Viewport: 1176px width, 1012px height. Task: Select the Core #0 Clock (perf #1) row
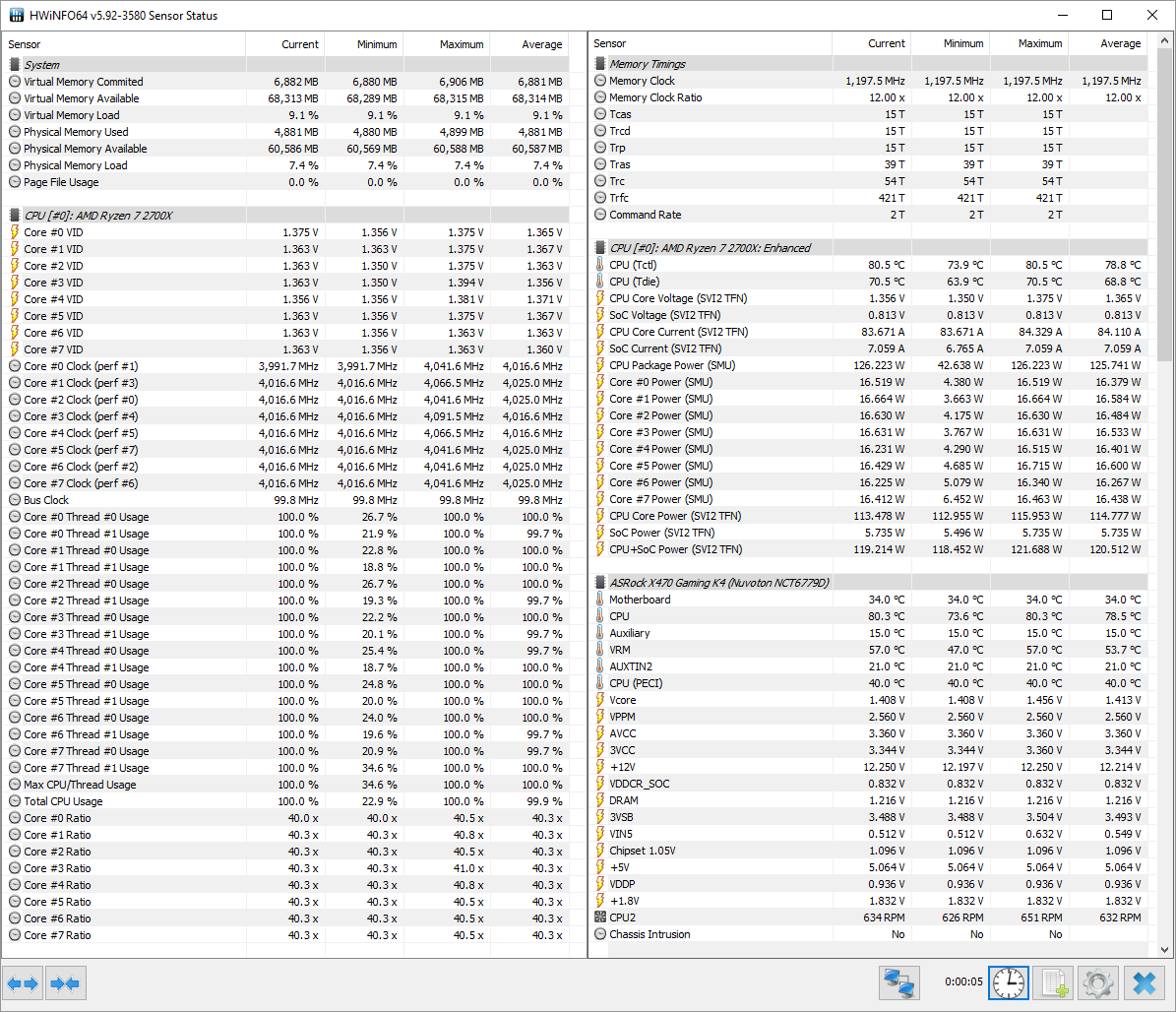click(x=286, y=366)
